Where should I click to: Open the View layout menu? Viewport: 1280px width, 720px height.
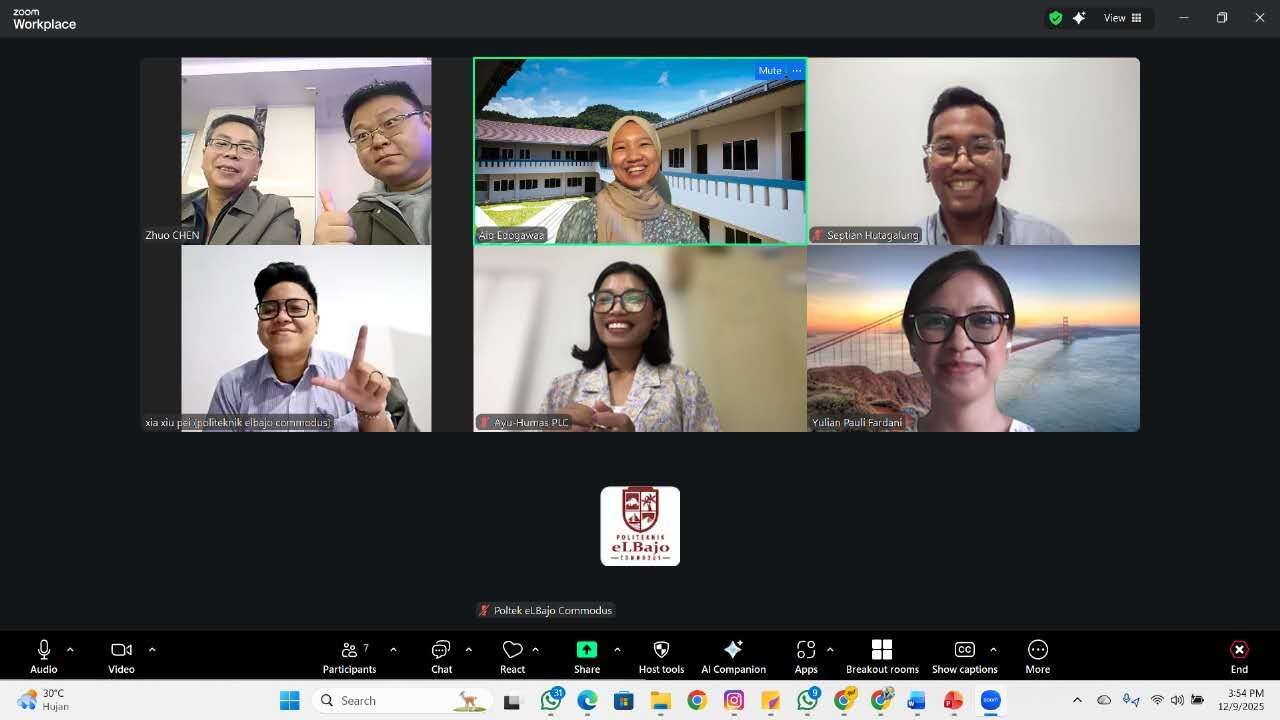coord(1122,18)
